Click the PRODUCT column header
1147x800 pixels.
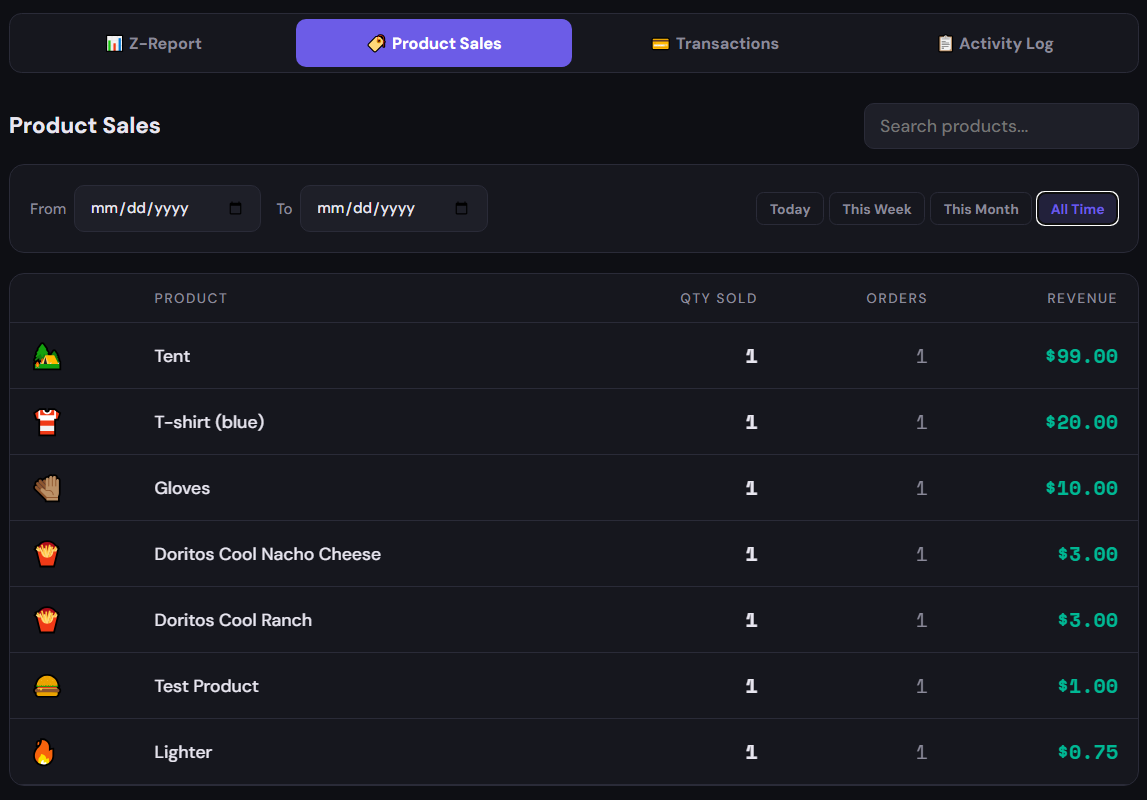click(x=191, y=298)
